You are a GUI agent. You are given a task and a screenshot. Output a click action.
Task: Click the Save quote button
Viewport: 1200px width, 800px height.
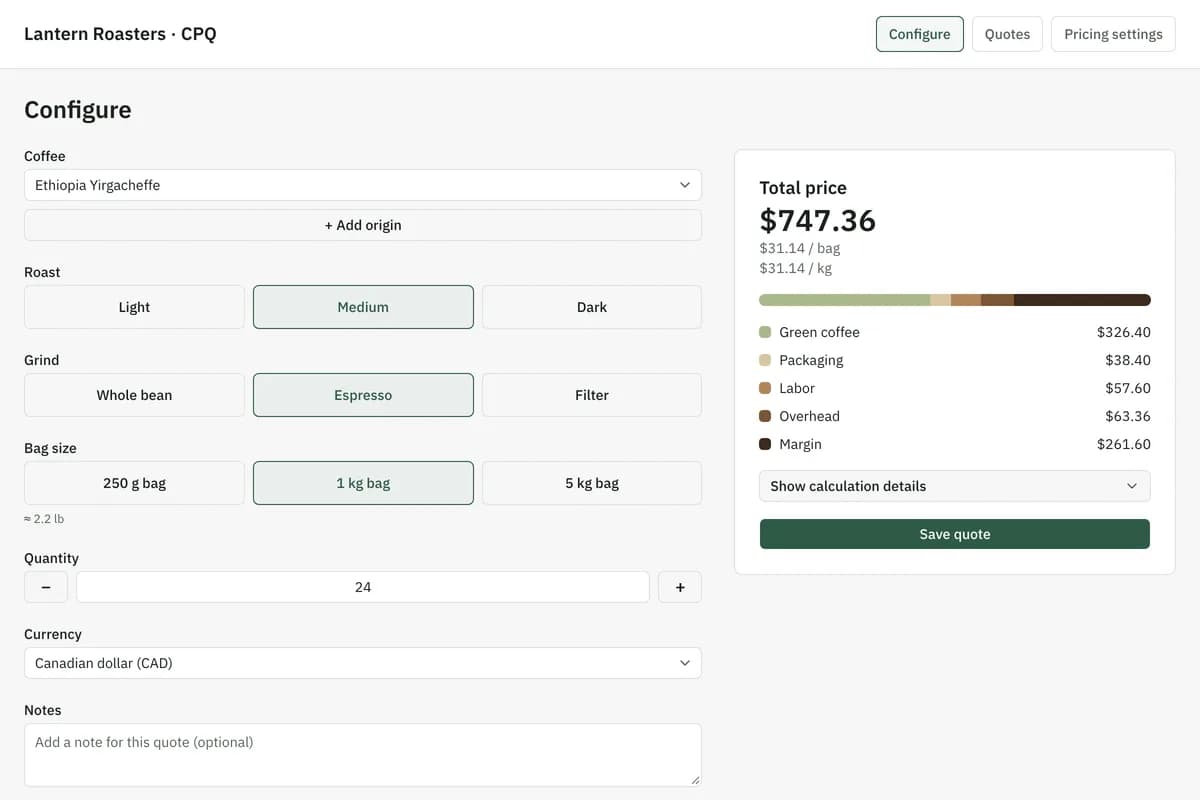[955, 534]
